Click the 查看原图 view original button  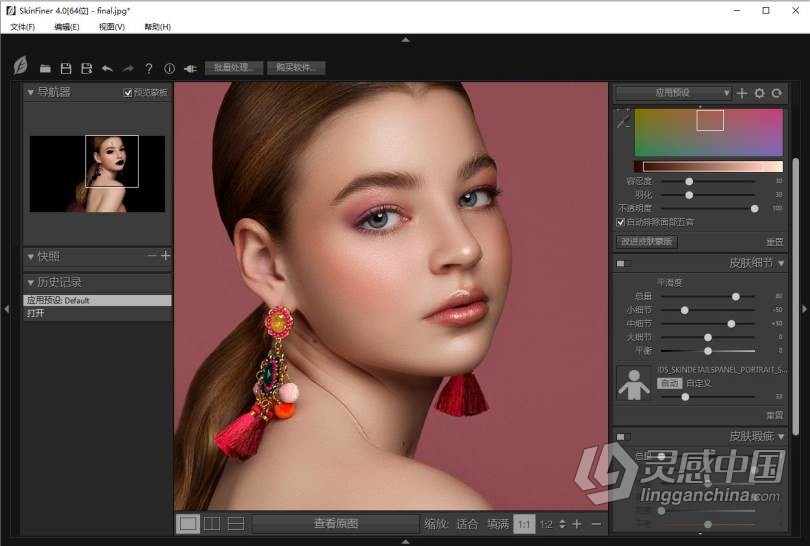(335, 523)
